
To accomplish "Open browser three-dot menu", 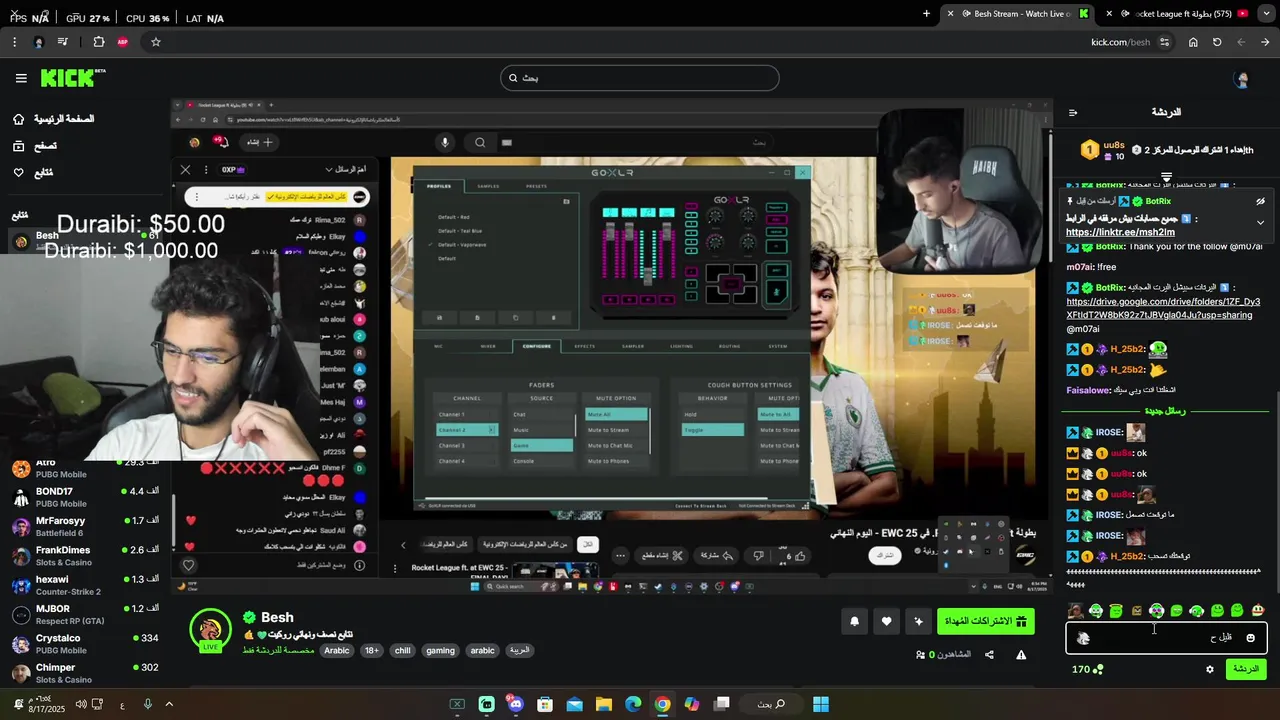I will [x=14, y=42].
